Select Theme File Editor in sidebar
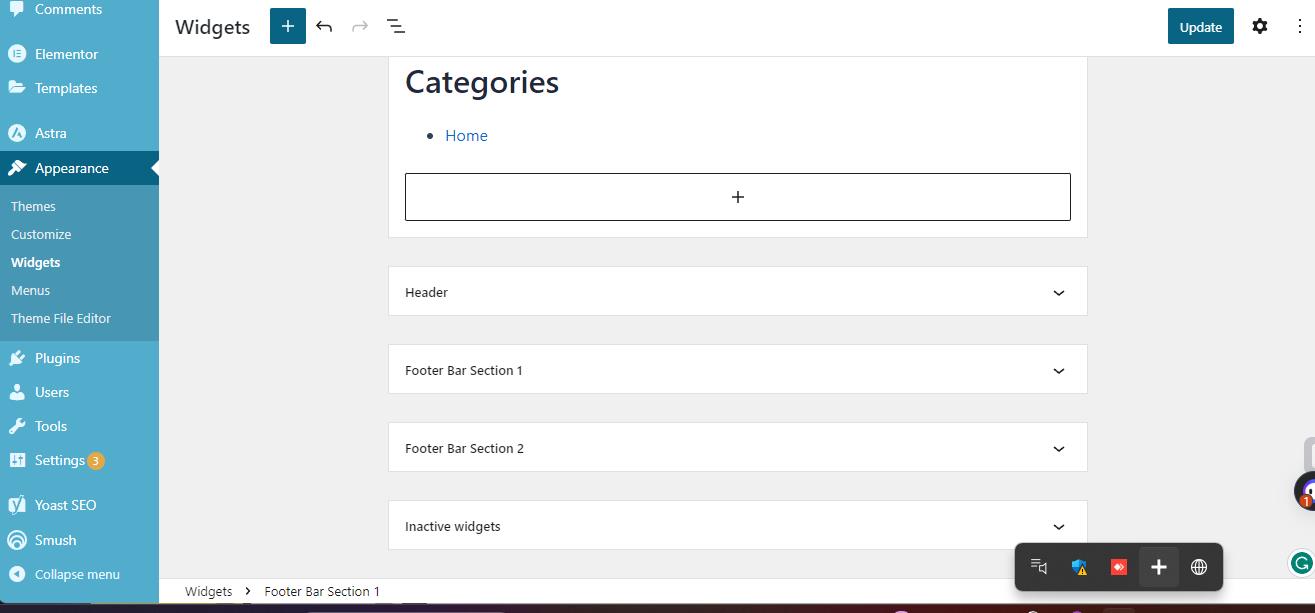This screenshot has width=1315, height=613. point(60,318)
